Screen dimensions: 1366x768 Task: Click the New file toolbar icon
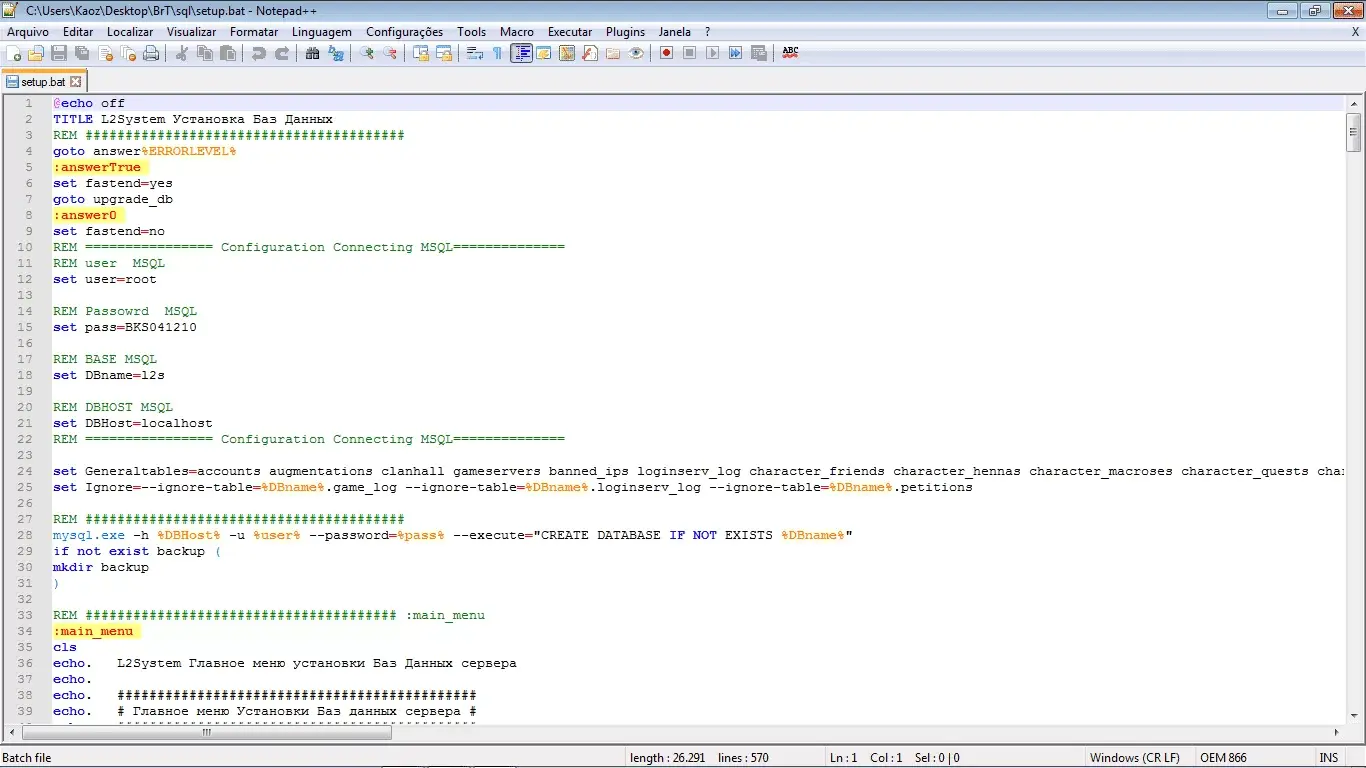coord(13,53)
